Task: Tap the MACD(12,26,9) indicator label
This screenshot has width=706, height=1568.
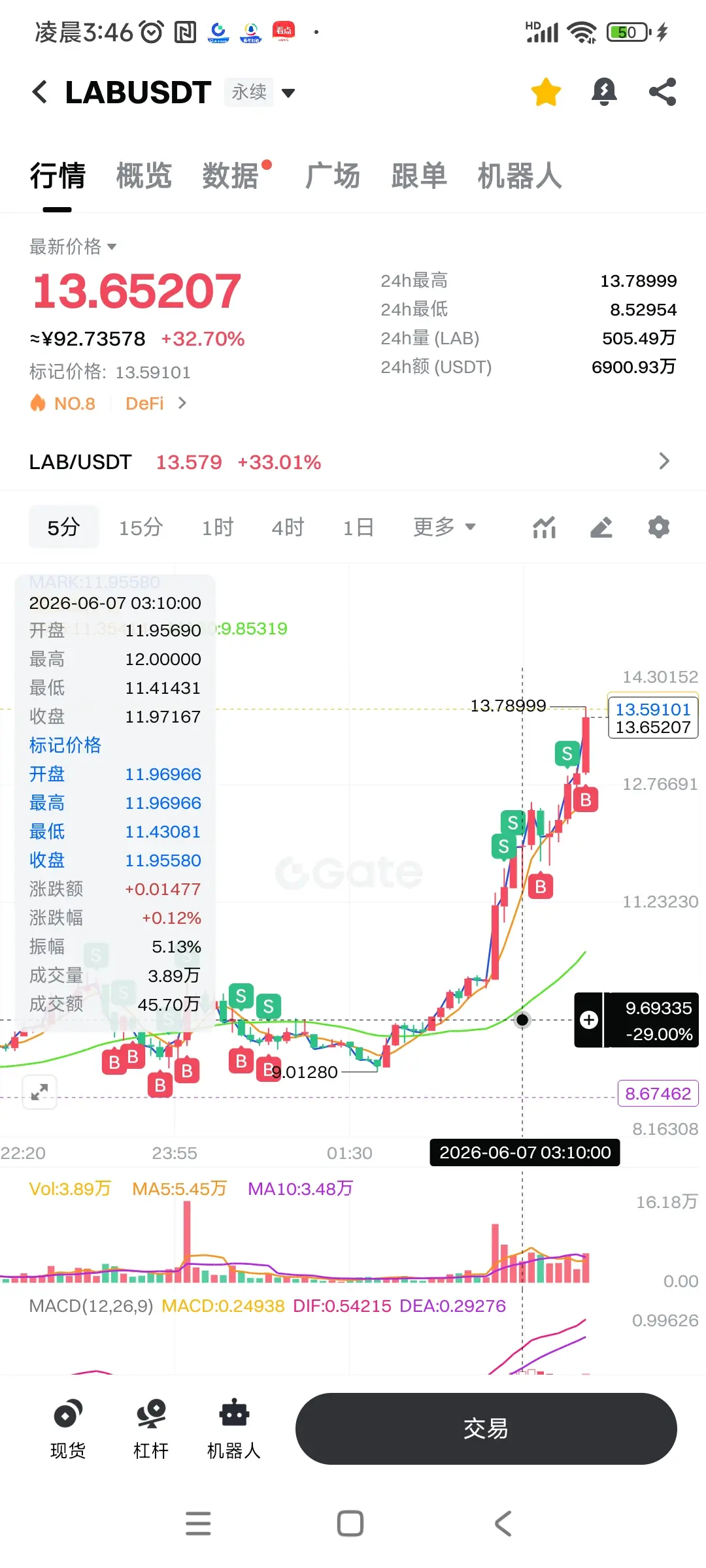Action: tap(91, 1306)
